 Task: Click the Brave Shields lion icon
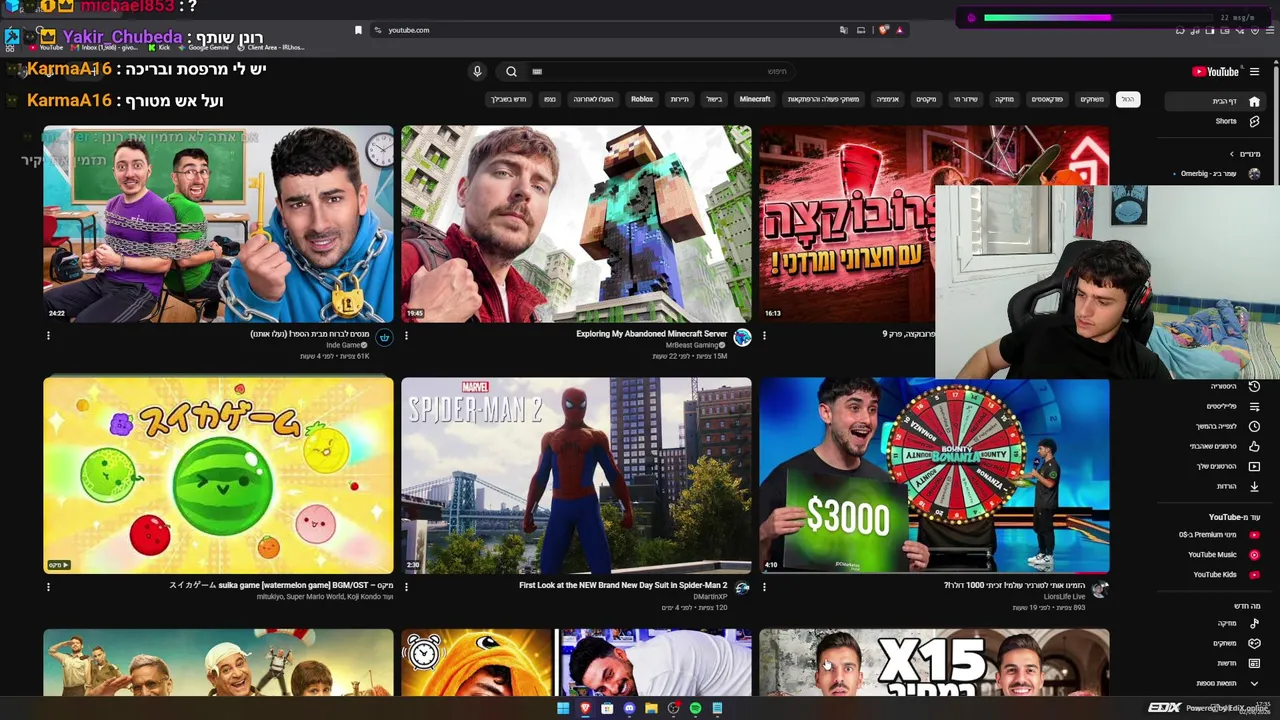tap(884, 30)
